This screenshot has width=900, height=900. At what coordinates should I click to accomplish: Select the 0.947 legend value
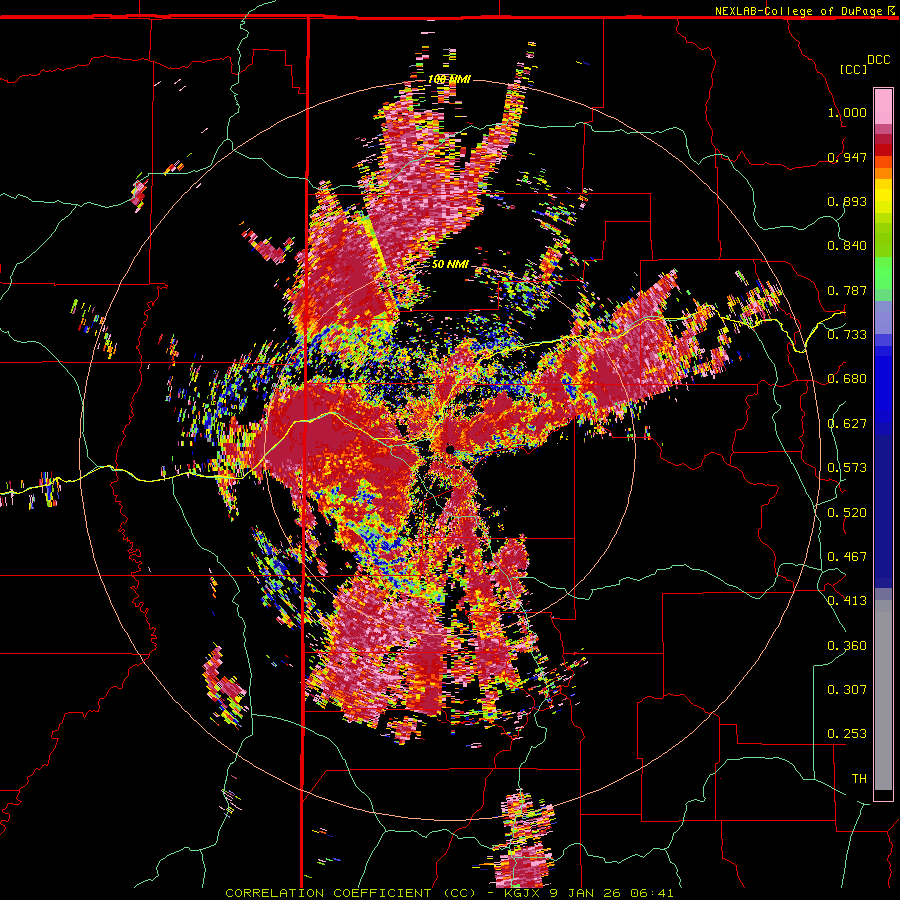pos(847,157)
